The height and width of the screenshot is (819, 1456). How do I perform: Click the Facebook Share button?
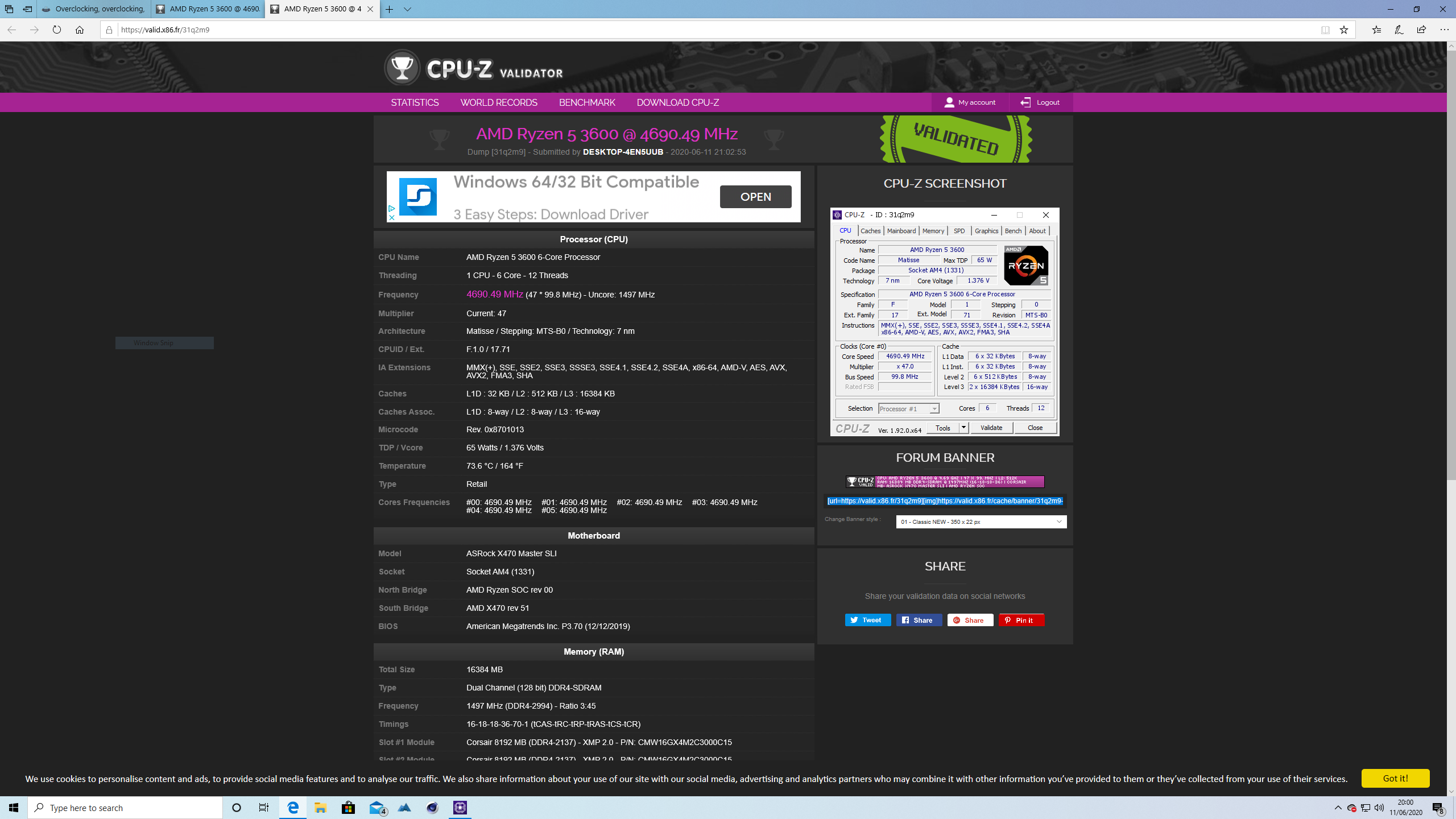[x=919, y=620]
